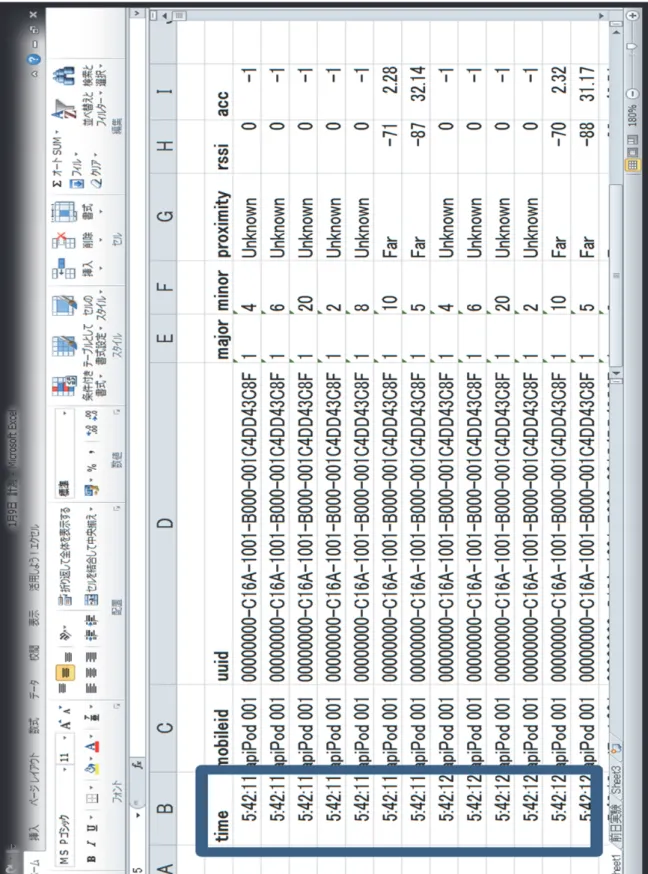648x874 pixels.
Task: Open the Excel help question mark icon
Action: [x=35, y=59]
